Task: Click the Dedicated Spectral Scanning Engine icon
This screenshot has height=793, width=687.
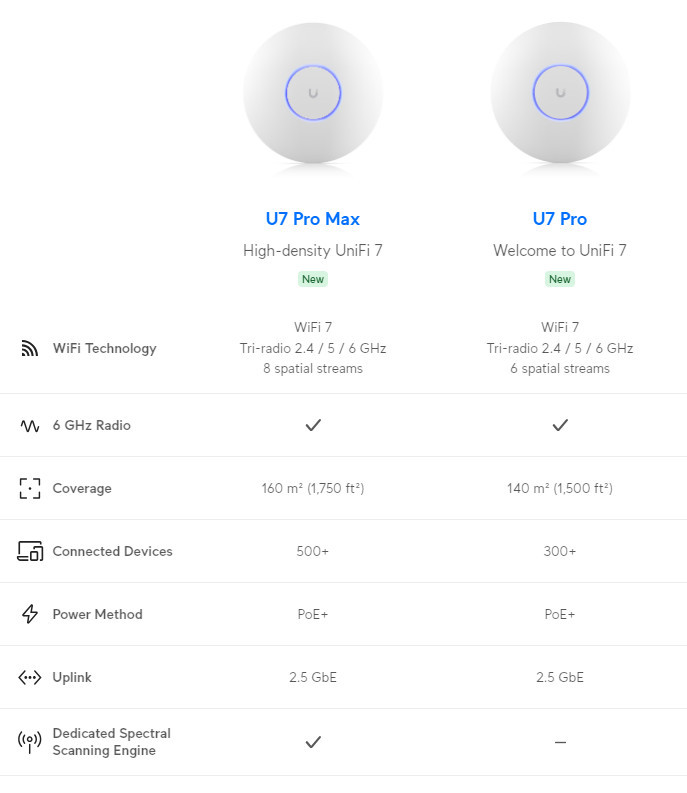Action: pos(29,742)
